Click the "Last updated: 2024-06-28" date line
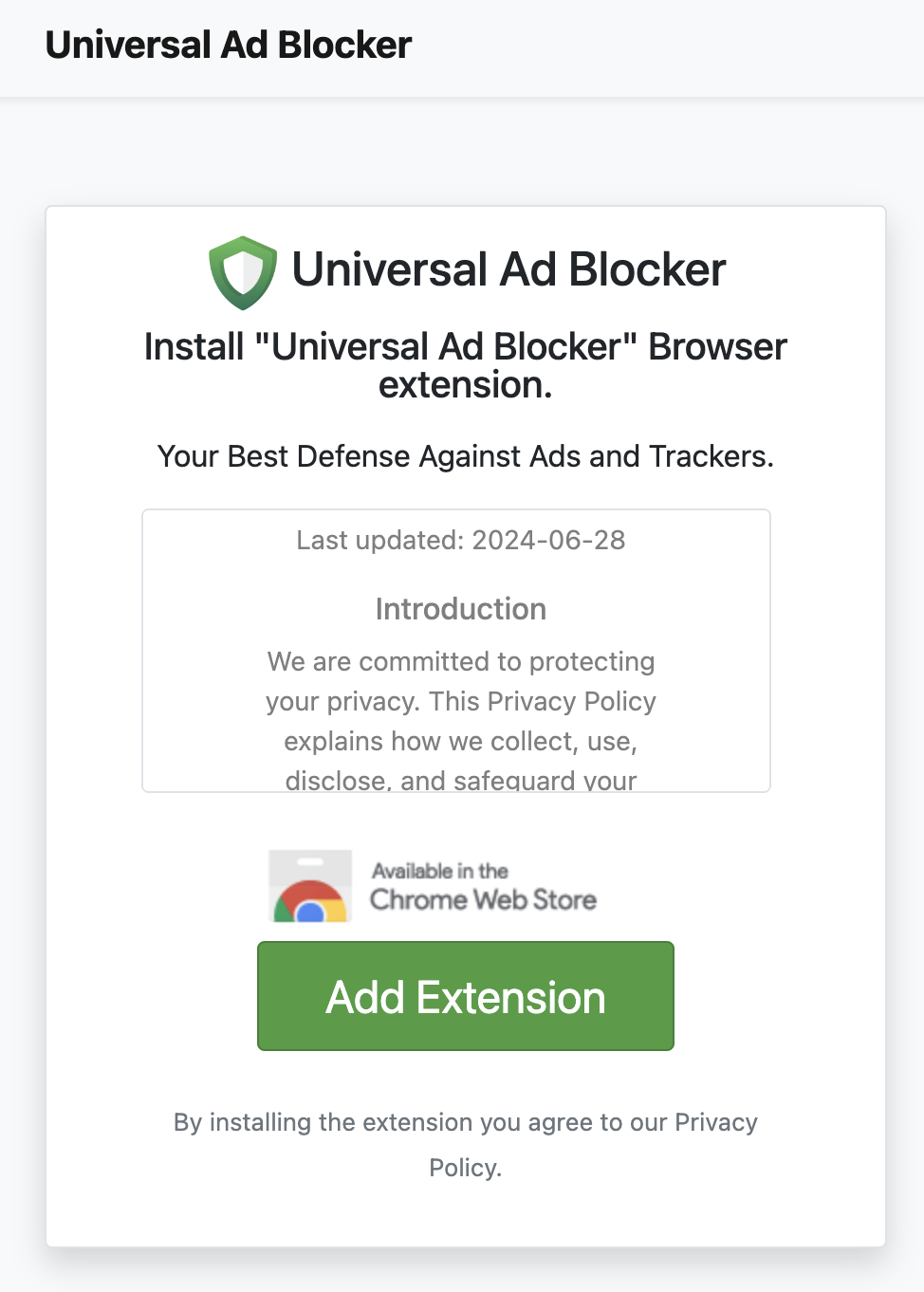The image size is (924, 1292). [461, 541]
